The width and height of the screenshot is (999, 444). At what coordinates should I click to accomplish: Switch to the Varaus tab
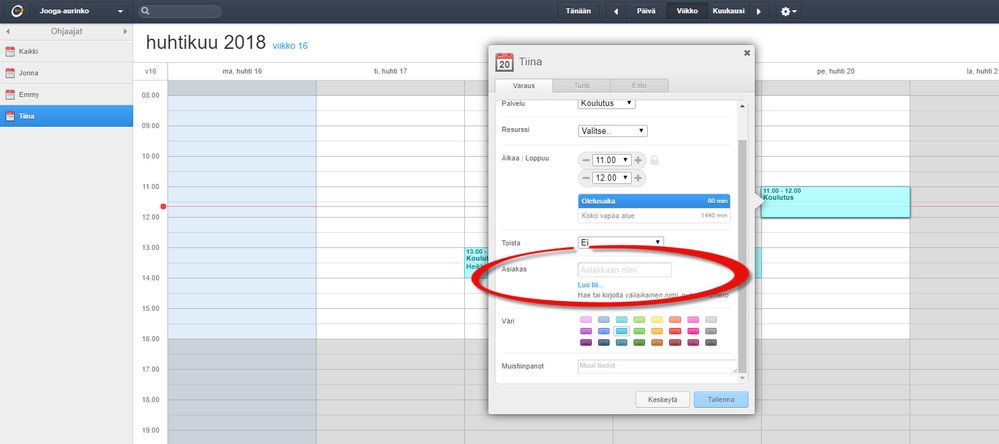524,85
